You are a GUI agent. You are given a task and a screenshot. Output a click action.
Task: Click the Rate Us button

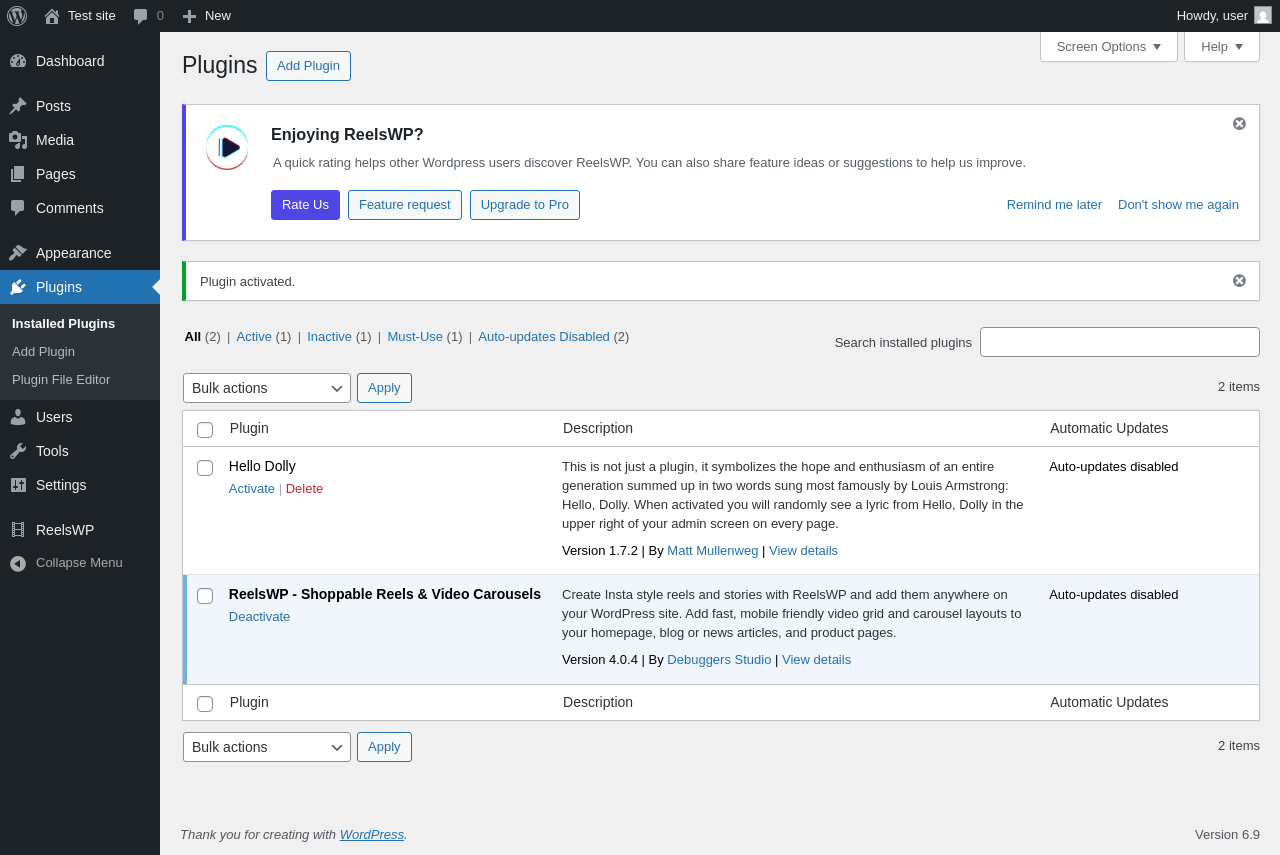coord(305,205)
